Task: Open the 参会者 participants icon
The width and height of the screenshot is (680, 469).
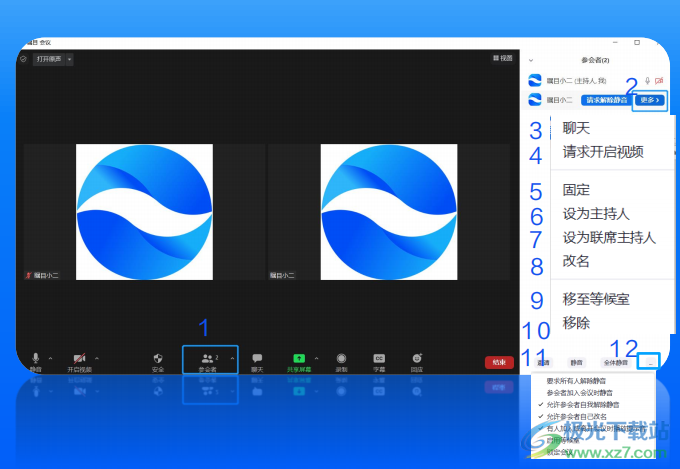Action: point(208,358)
